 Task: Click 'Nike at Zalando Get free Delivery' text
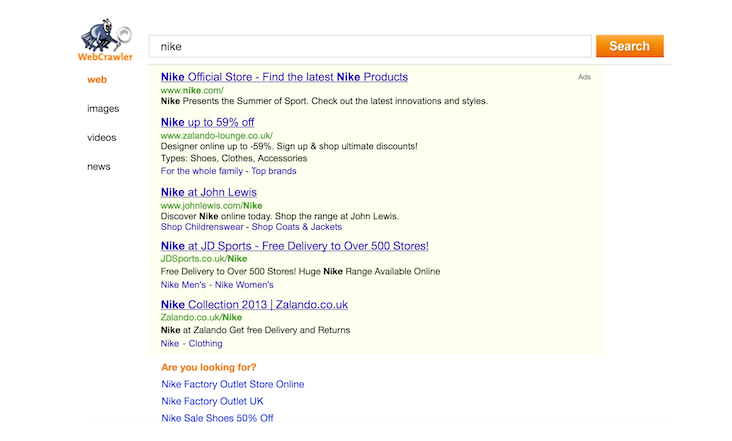coord(255,330)
